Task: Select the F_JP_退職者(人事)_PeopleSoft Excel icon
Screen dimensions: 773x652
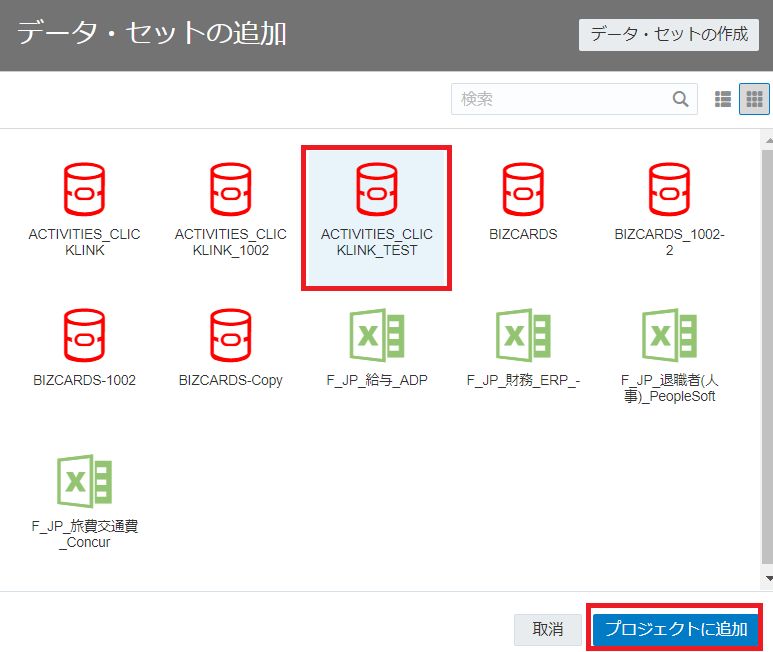Action: [x=669, y=335]
